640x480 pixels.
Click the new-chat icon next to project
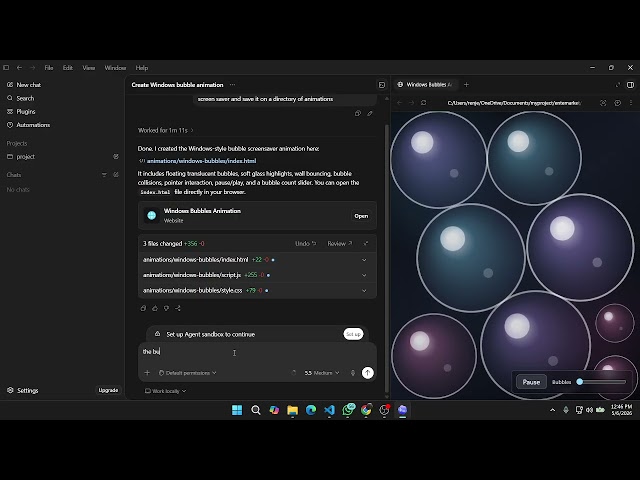coord(116,157)
